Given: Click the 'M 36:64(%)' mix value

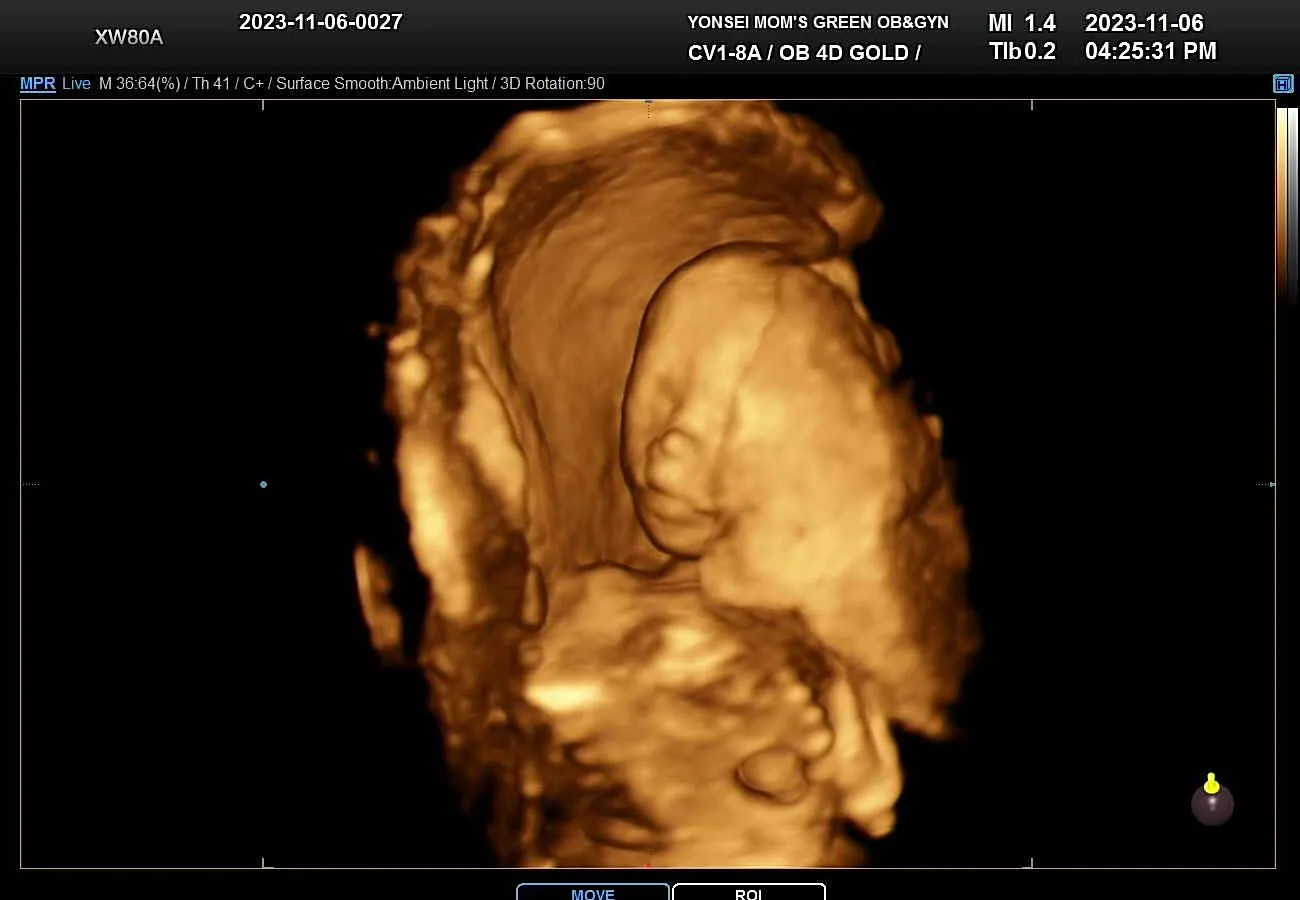Looking at the screenshot, I should click(x=139, y=84).
